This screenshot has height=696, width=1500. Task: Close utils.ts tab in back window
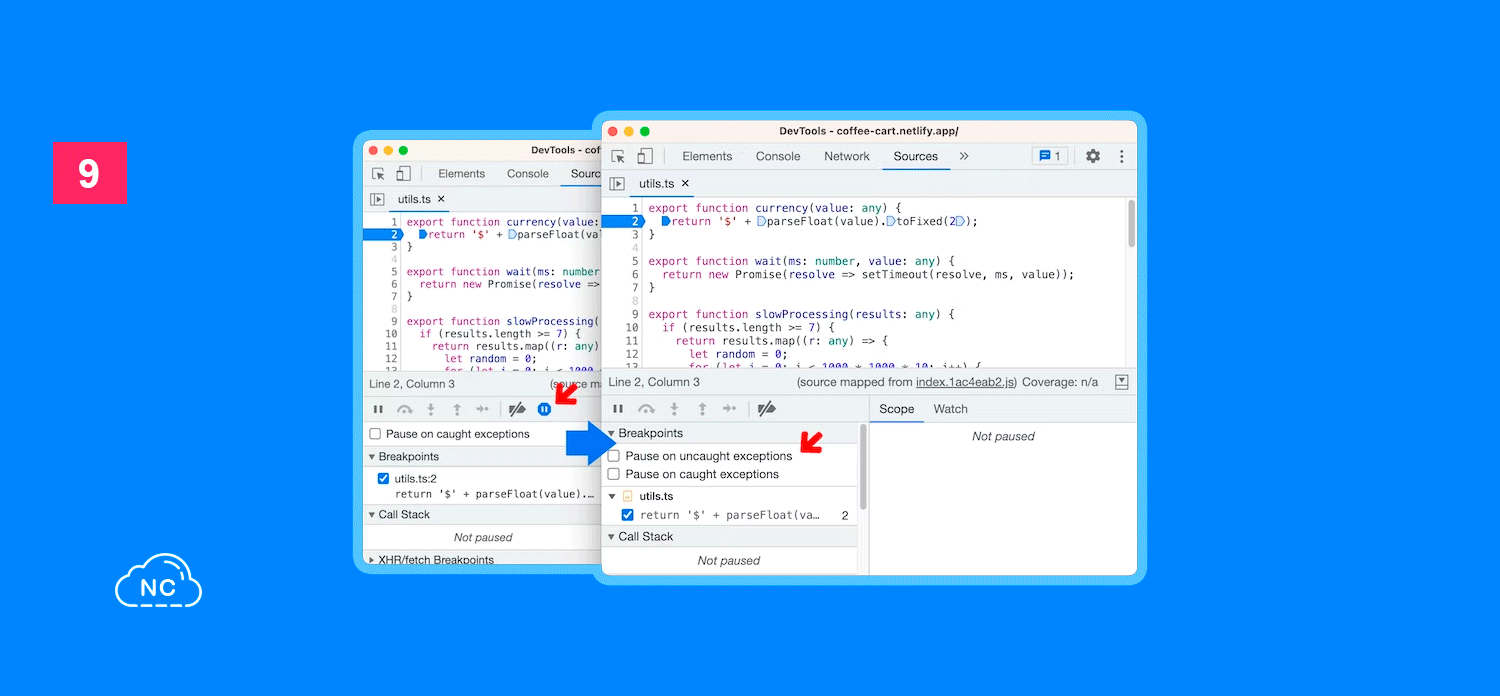click(441, 199)
